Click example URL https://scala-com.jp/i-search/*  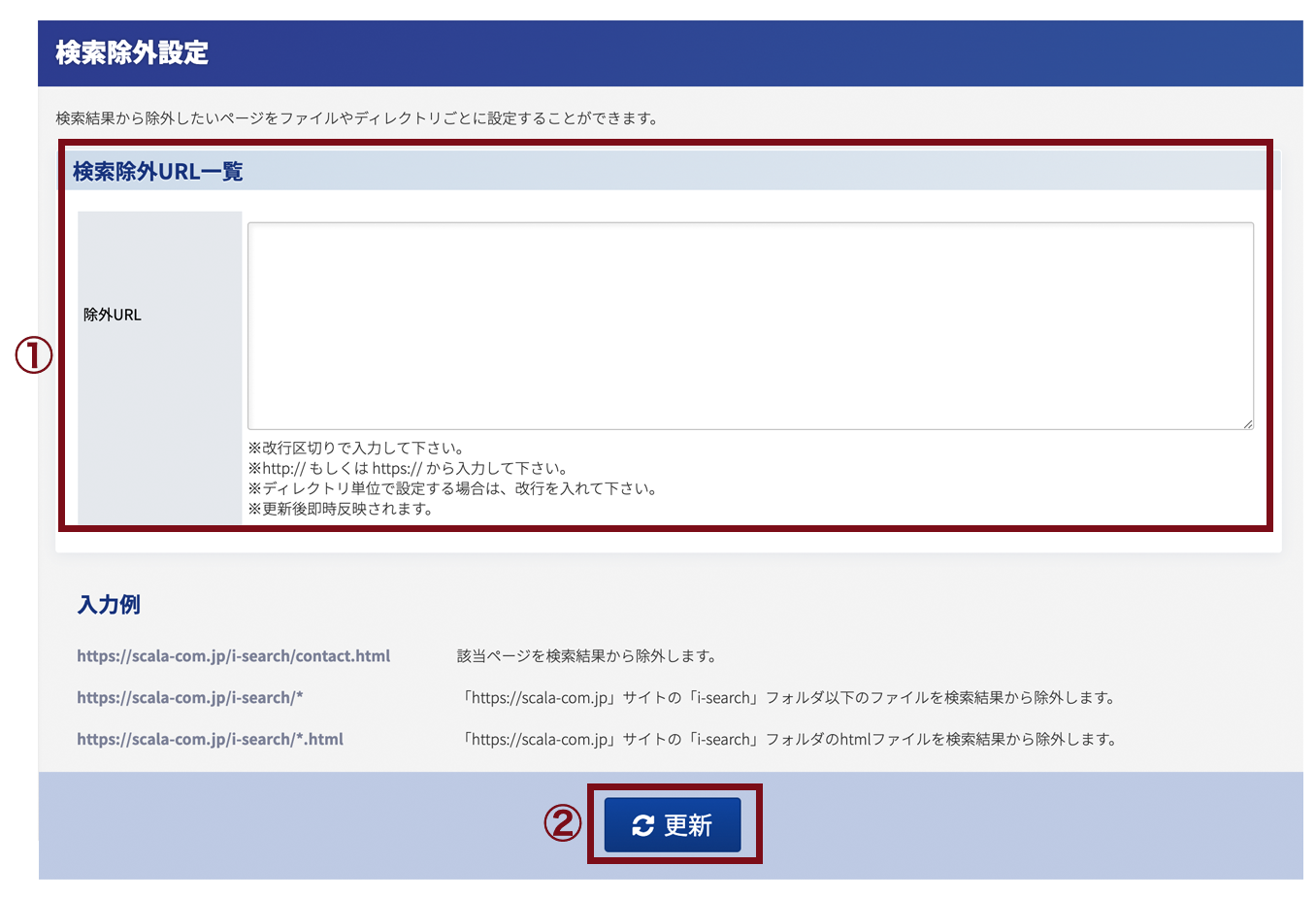(190, 698)
